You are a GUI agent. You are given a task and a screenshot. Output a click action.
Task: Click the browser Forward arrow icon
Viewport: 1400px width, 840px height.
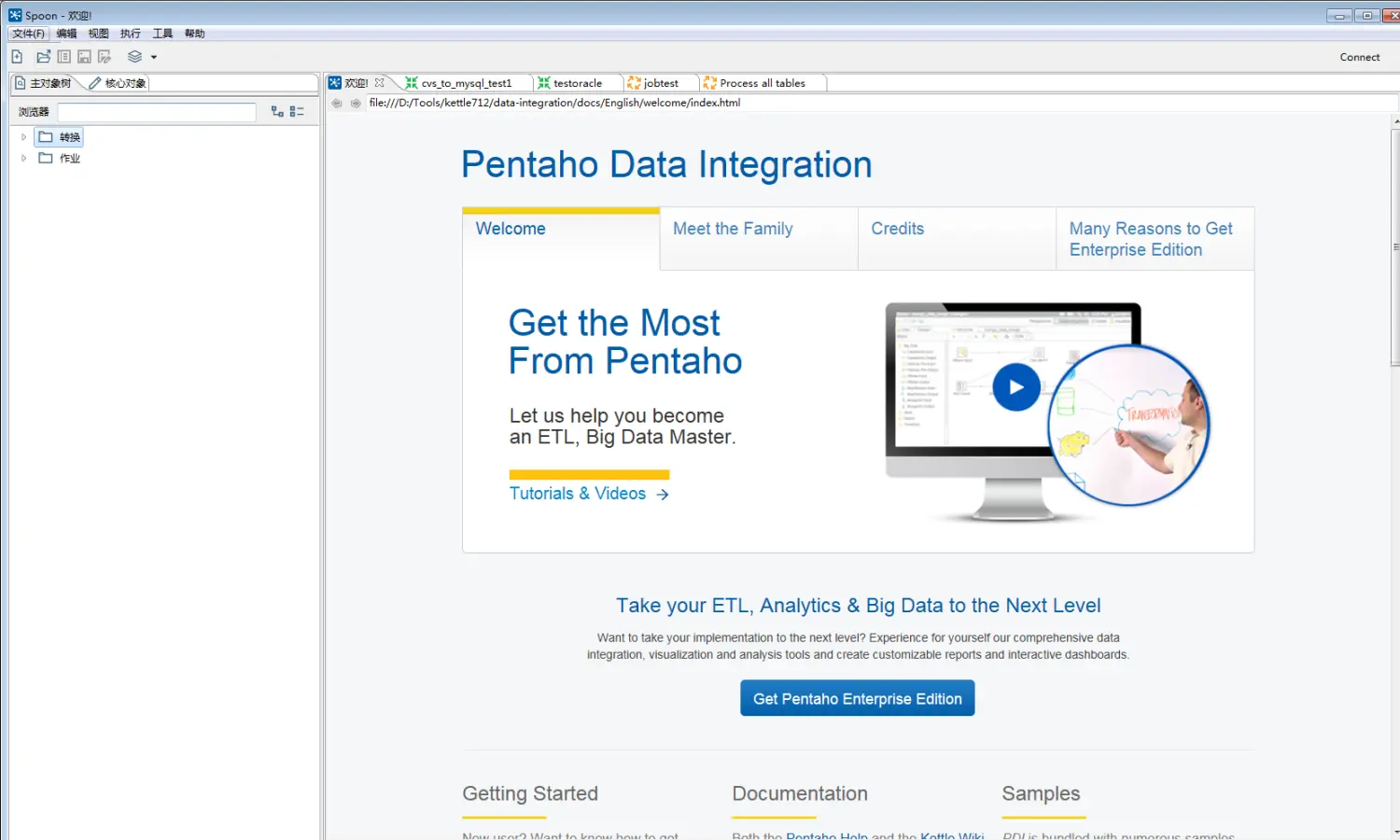pyautogui.click(x=356, y=104)
